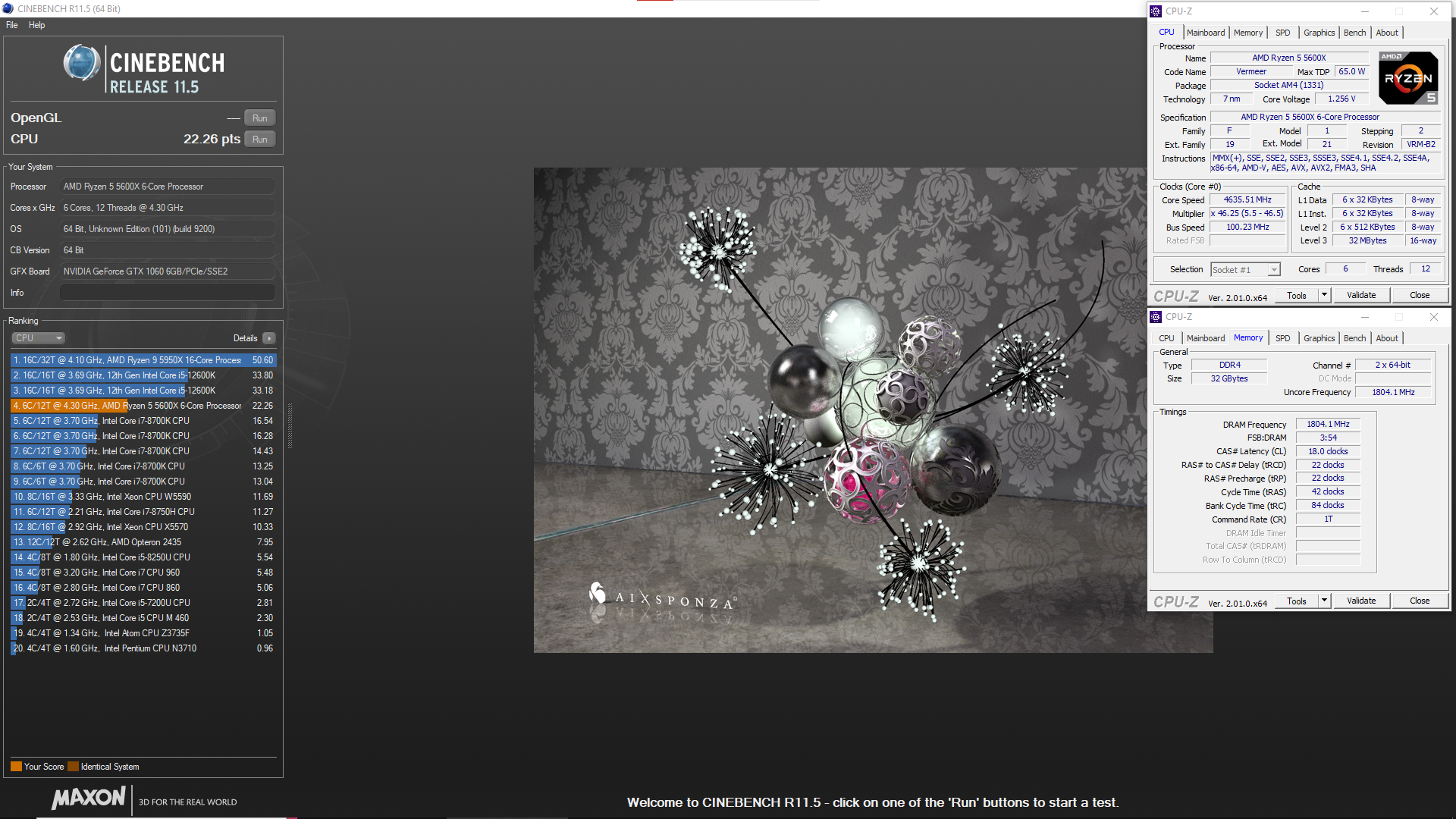
Task: Click the memory Size value 32 GBytes
Action: (x=1228, y=379)
